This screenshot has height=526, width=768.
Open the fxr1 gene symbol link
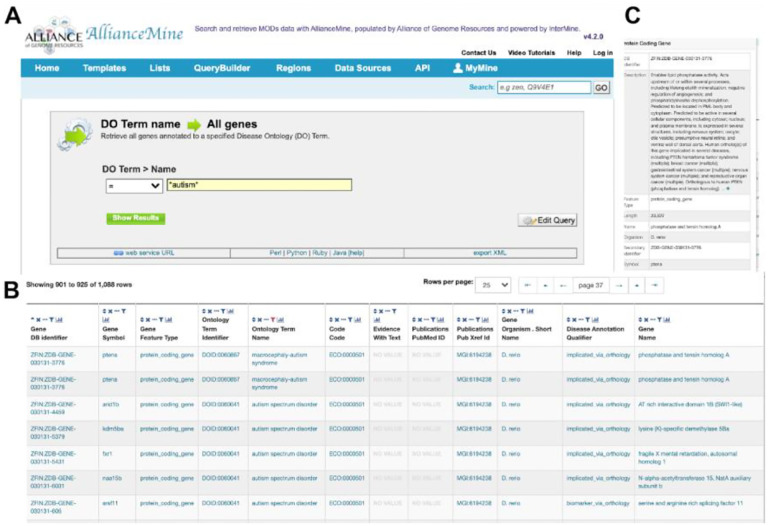click(107, 454)
